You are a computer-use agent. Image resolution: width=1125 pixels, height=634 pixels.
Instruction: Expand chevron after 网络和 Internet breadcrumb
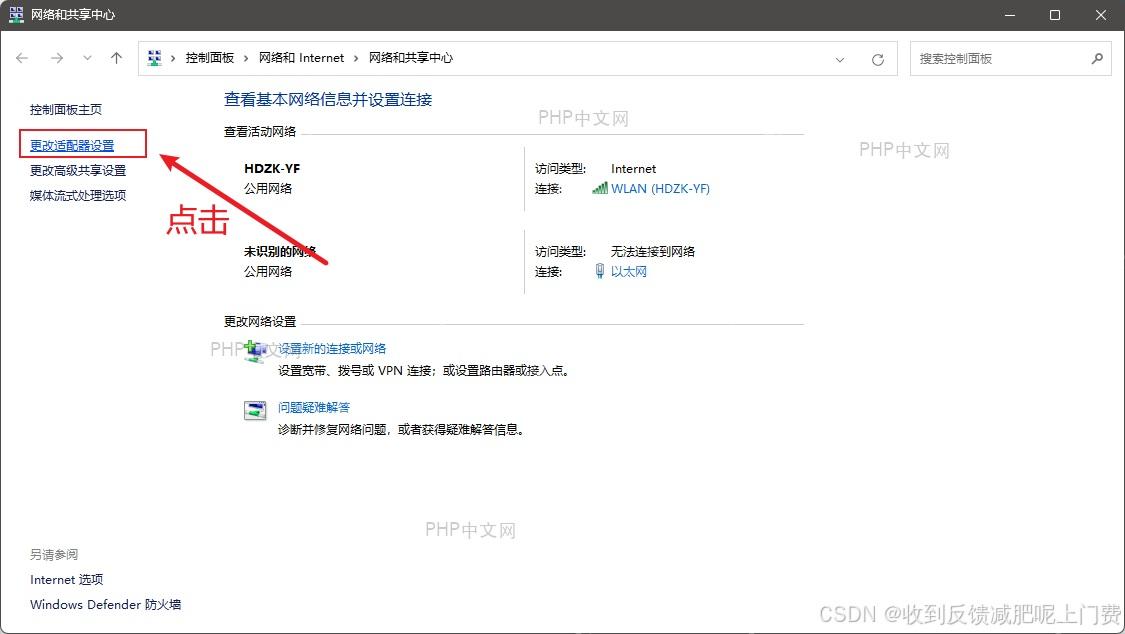click(356, 58)
